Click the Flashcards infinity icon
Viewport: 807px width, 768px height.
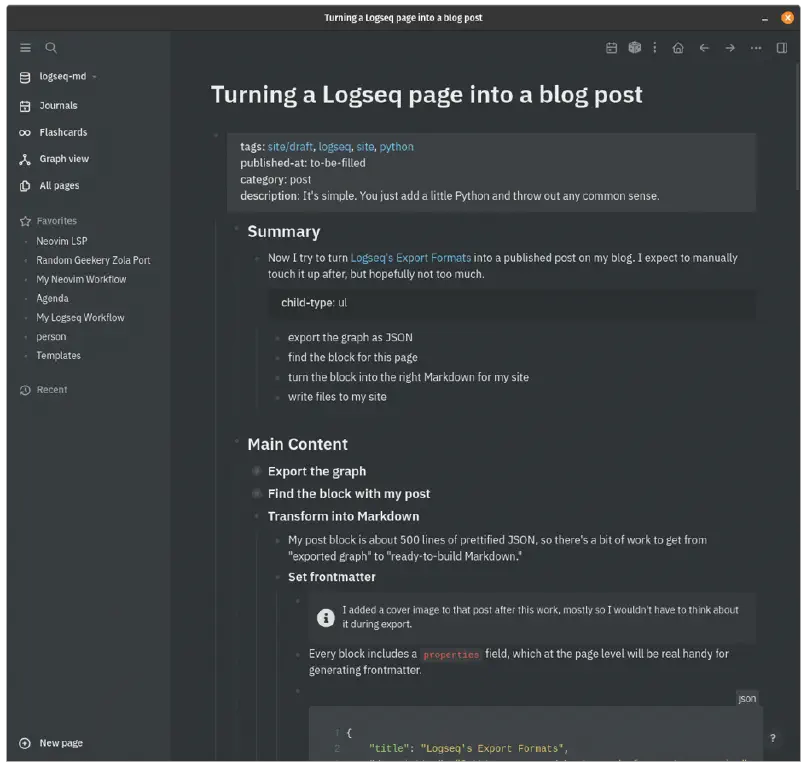coord(25,133)
